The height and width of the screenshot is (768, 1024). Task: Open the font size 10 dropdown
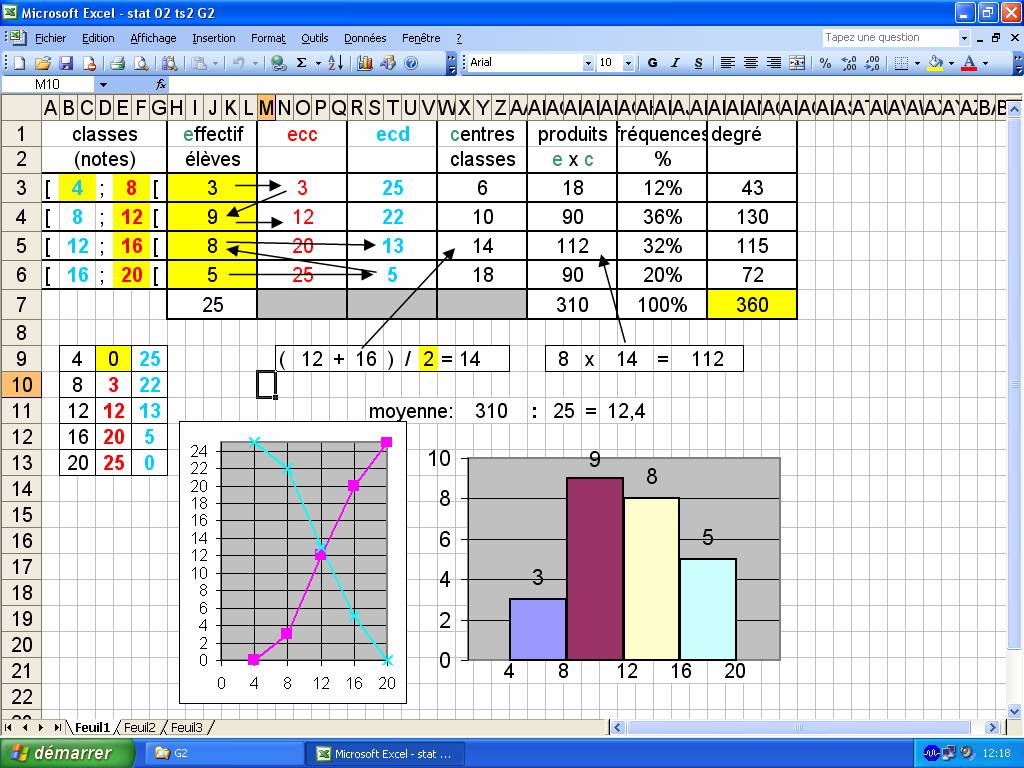click(628, 63)
